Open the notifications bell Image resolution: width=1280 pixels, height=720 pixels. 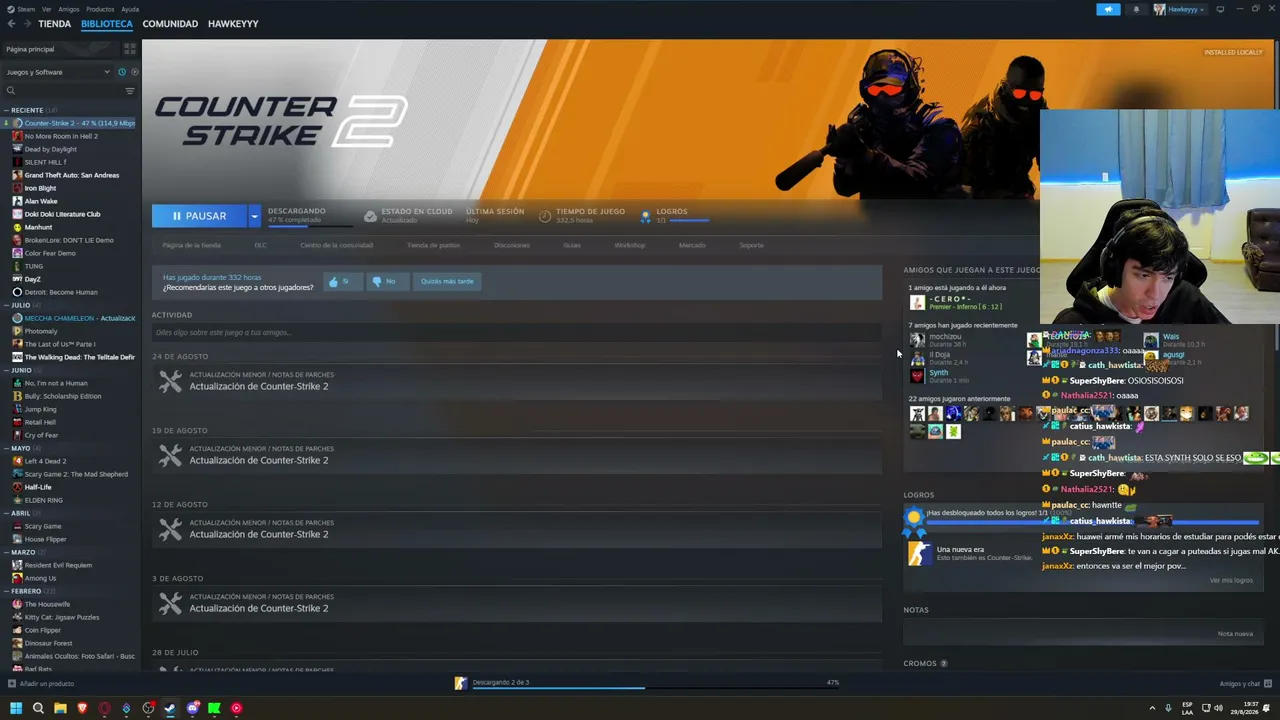point(1136,9)
